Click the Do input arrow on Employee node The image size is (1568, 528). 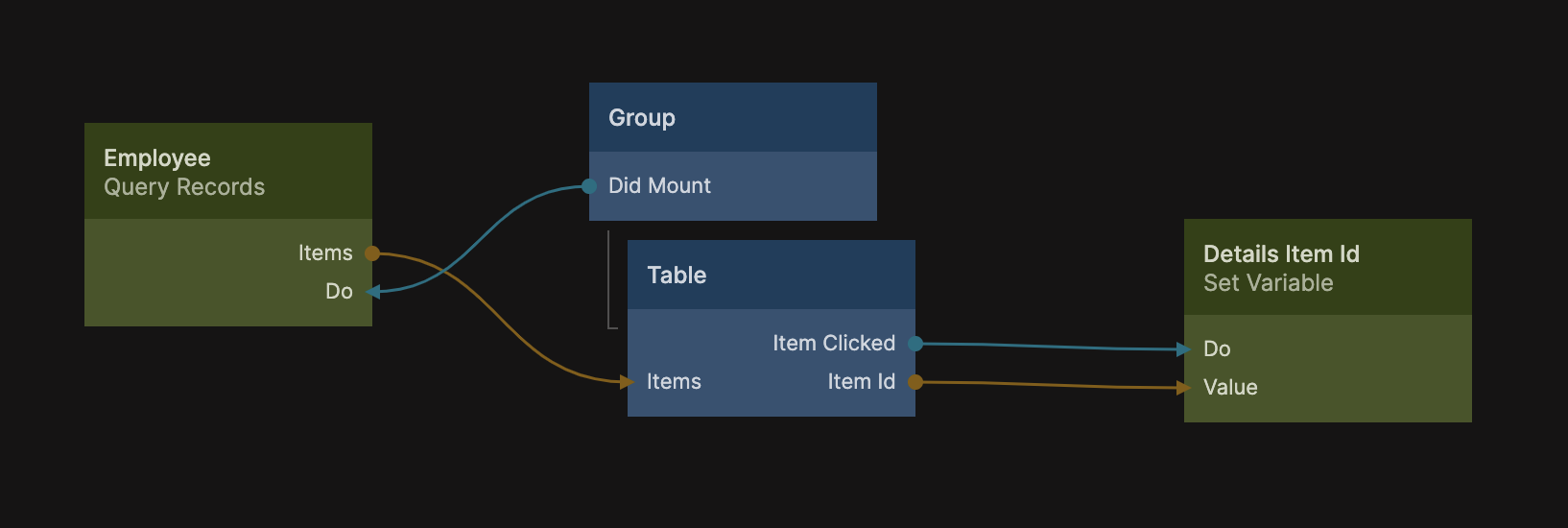[x=372, y=292]
